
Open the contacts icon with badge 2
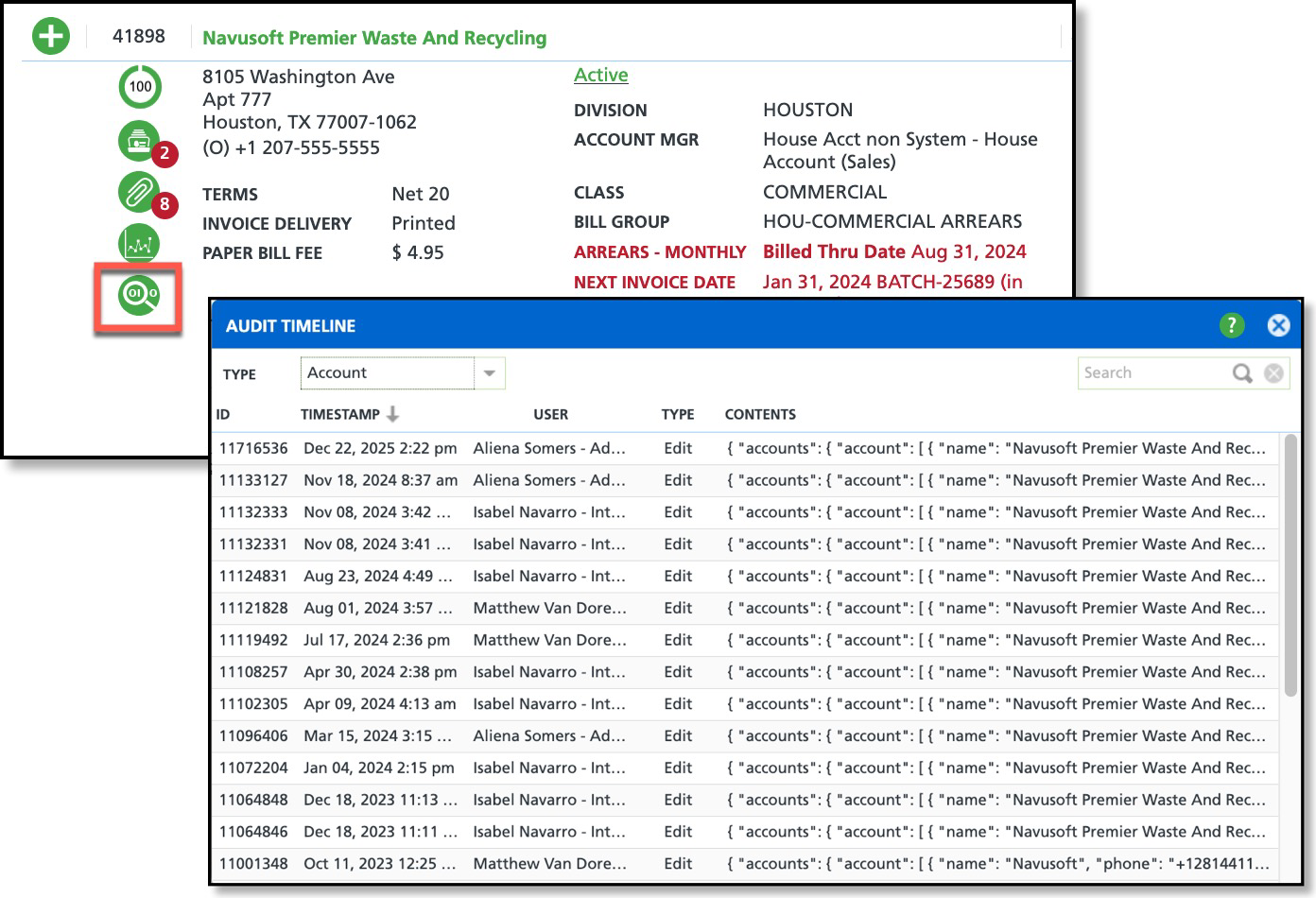pyautogui.click(x=139, y=141)
